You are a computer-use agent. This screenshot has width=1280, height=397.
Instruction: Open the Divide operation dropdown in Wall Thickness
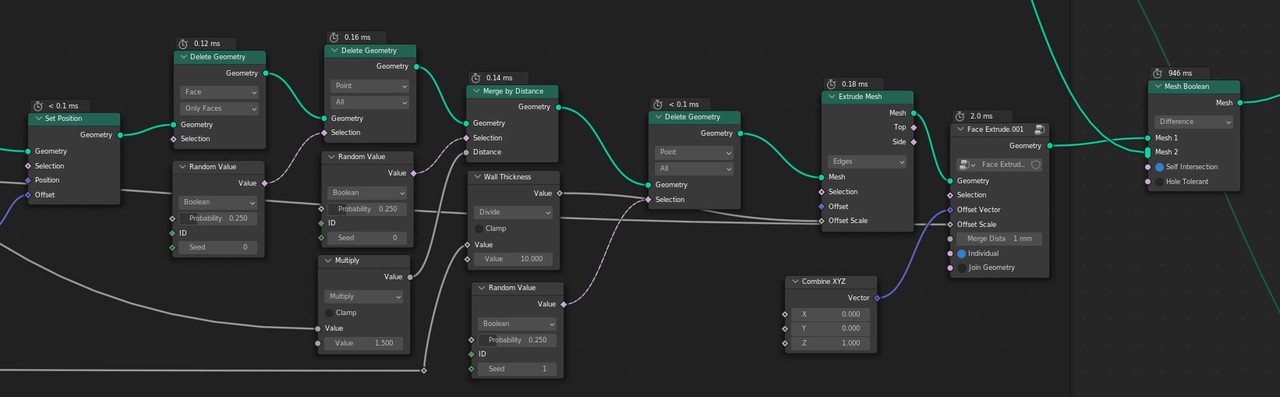click(513, 212)
